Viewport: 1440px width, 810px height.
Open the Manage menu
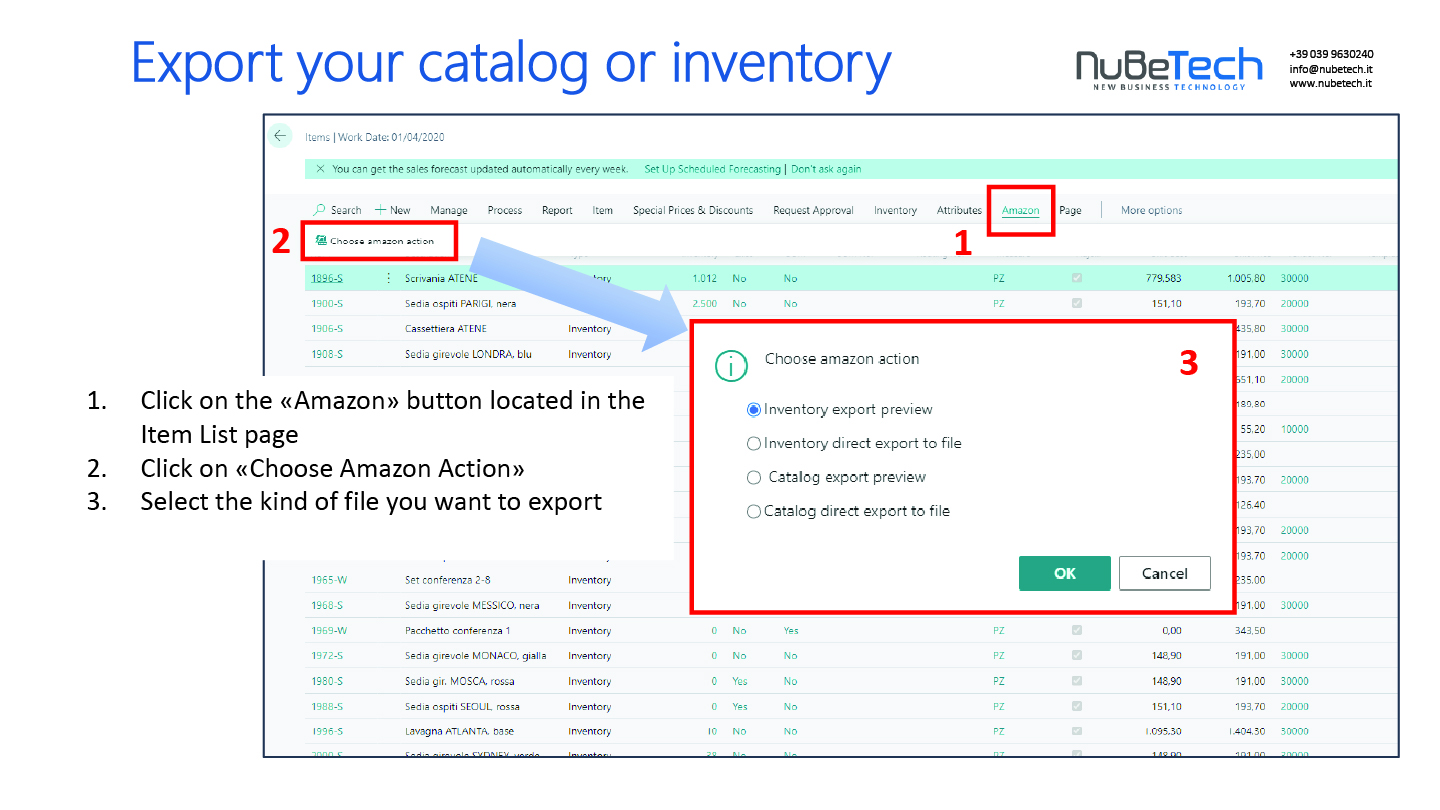pyautogui.click(x=449, y=210)
